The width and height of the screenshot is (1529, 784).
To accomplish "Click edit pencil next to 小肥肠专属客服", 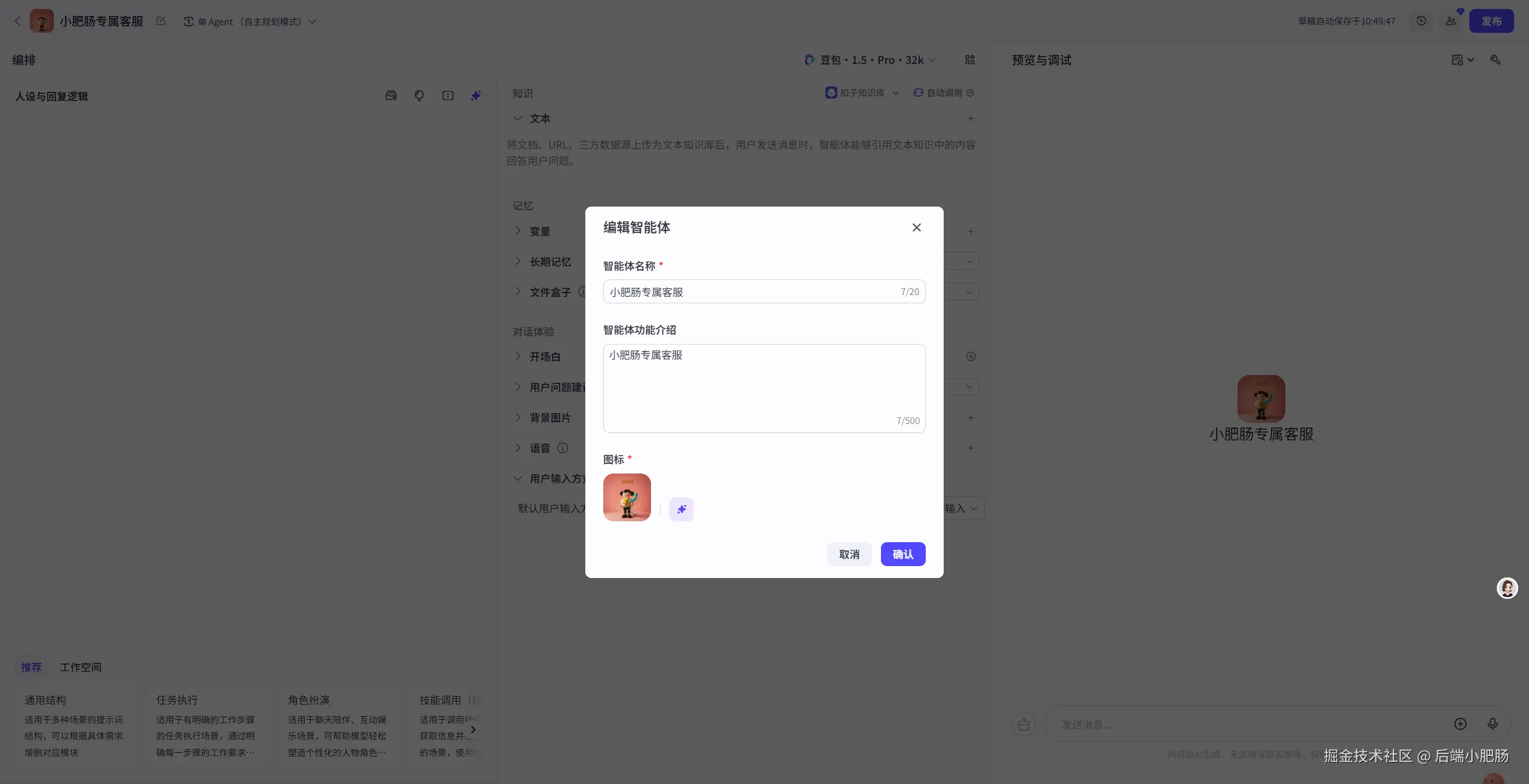I will [x=161, y=21].
